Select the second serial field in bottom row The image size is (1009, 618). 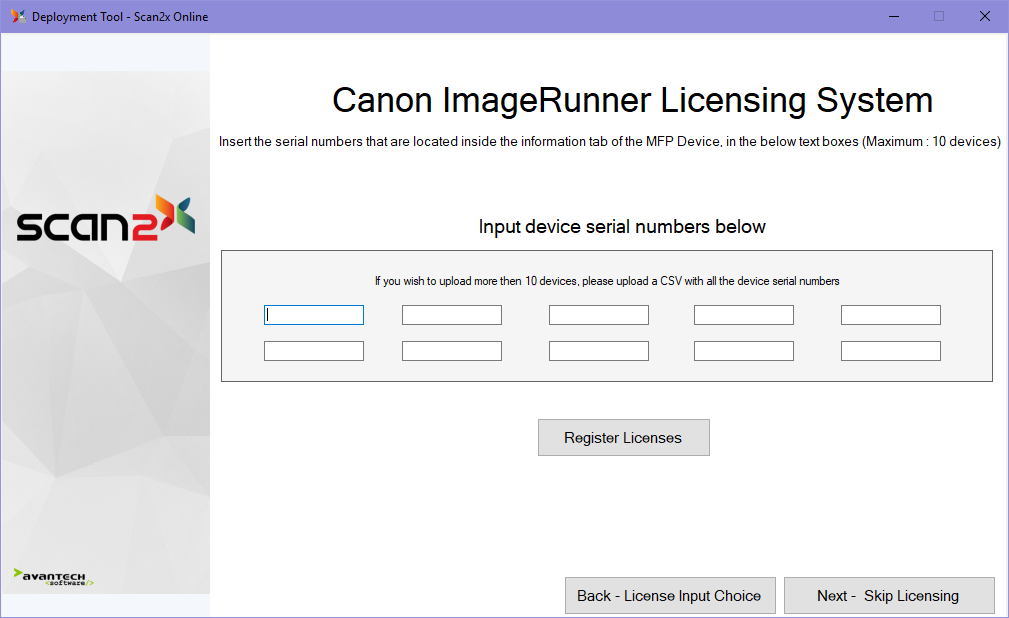[451, 351]
